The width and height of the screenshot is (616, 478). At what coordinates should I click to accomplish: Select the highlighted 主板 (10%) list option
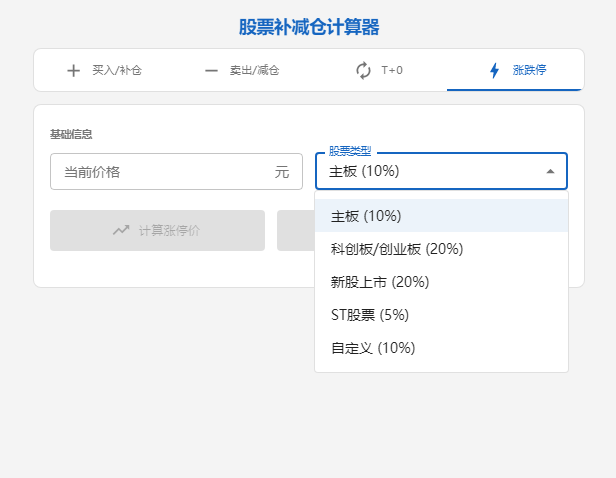point(366,216)
